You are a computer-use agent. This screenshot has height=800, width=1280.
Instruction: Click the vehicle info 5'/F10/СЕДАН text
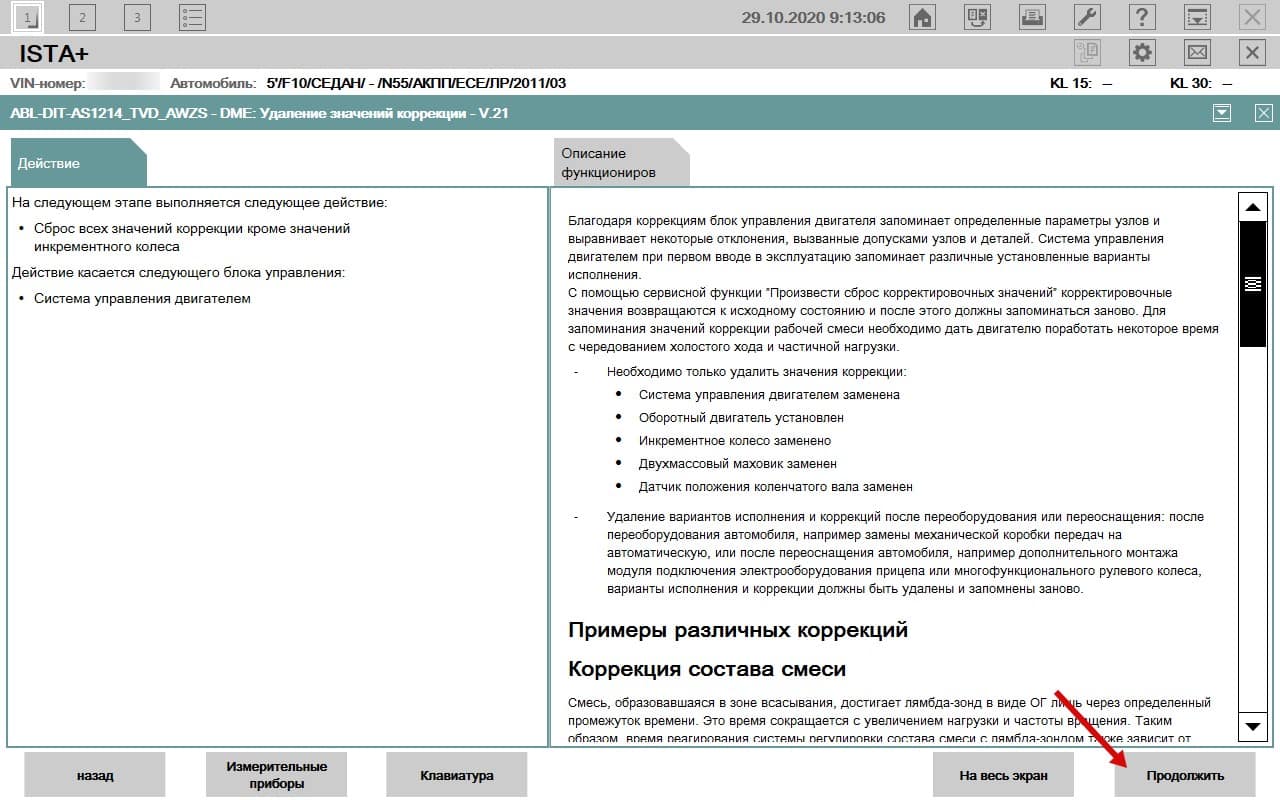[x=416, y=83]
